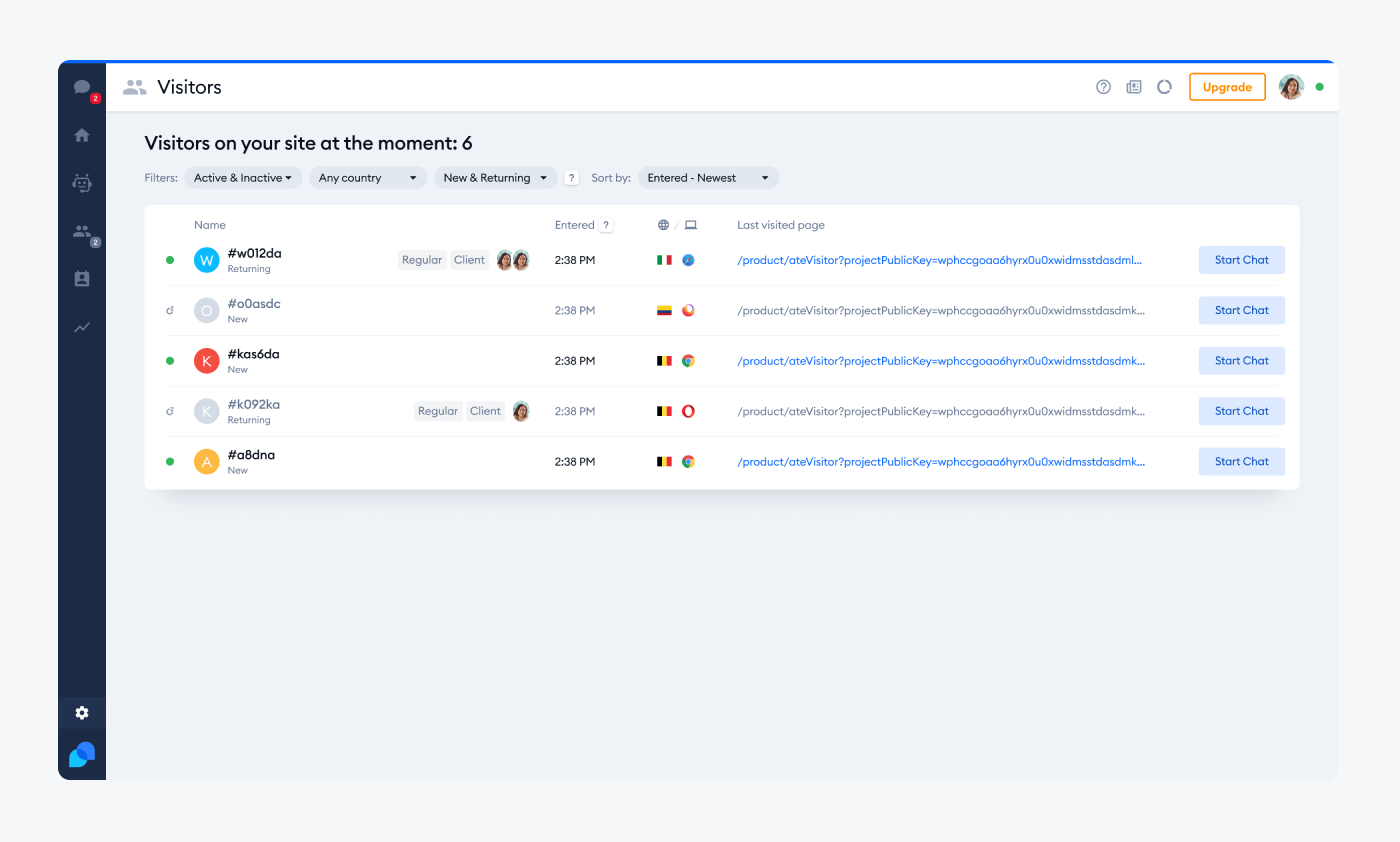This screenshot has height=842, width=1400.
Task: Start Chat with visitor #kas6da
Action: [x=1242, y=361]
